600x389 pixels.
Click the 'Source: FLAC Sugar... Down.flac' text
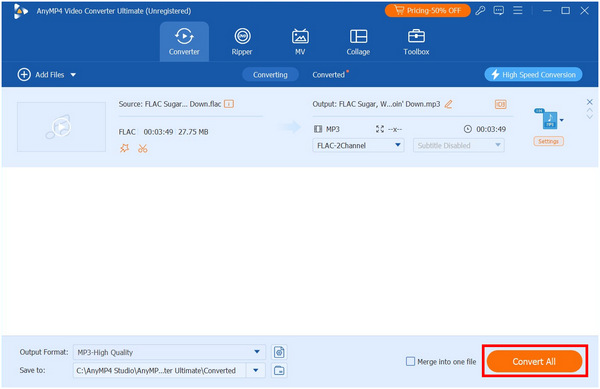click(170, 104)
